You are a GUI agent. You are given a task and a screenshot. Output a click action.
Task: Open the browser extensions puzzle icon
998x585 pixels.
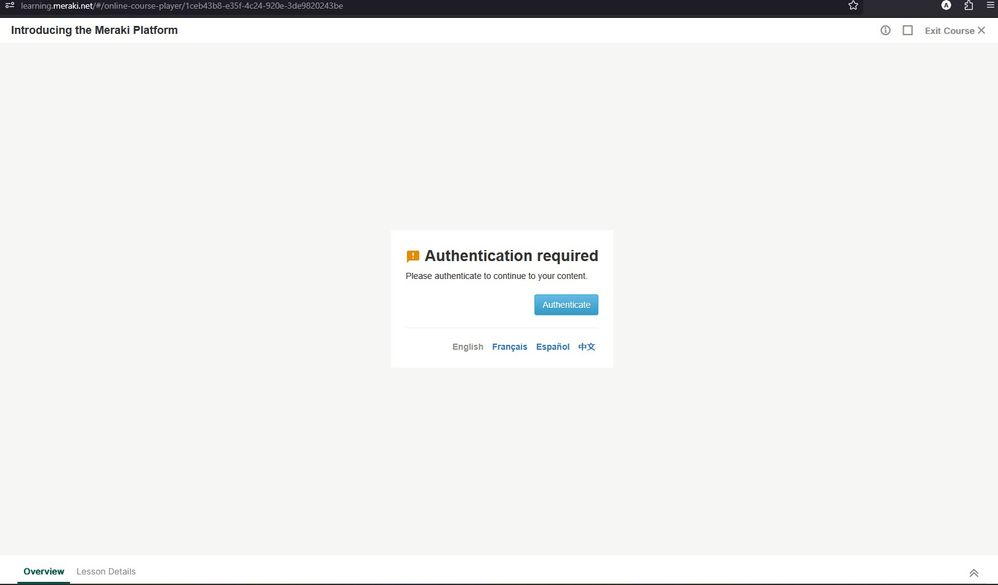(x=969, y=6)
